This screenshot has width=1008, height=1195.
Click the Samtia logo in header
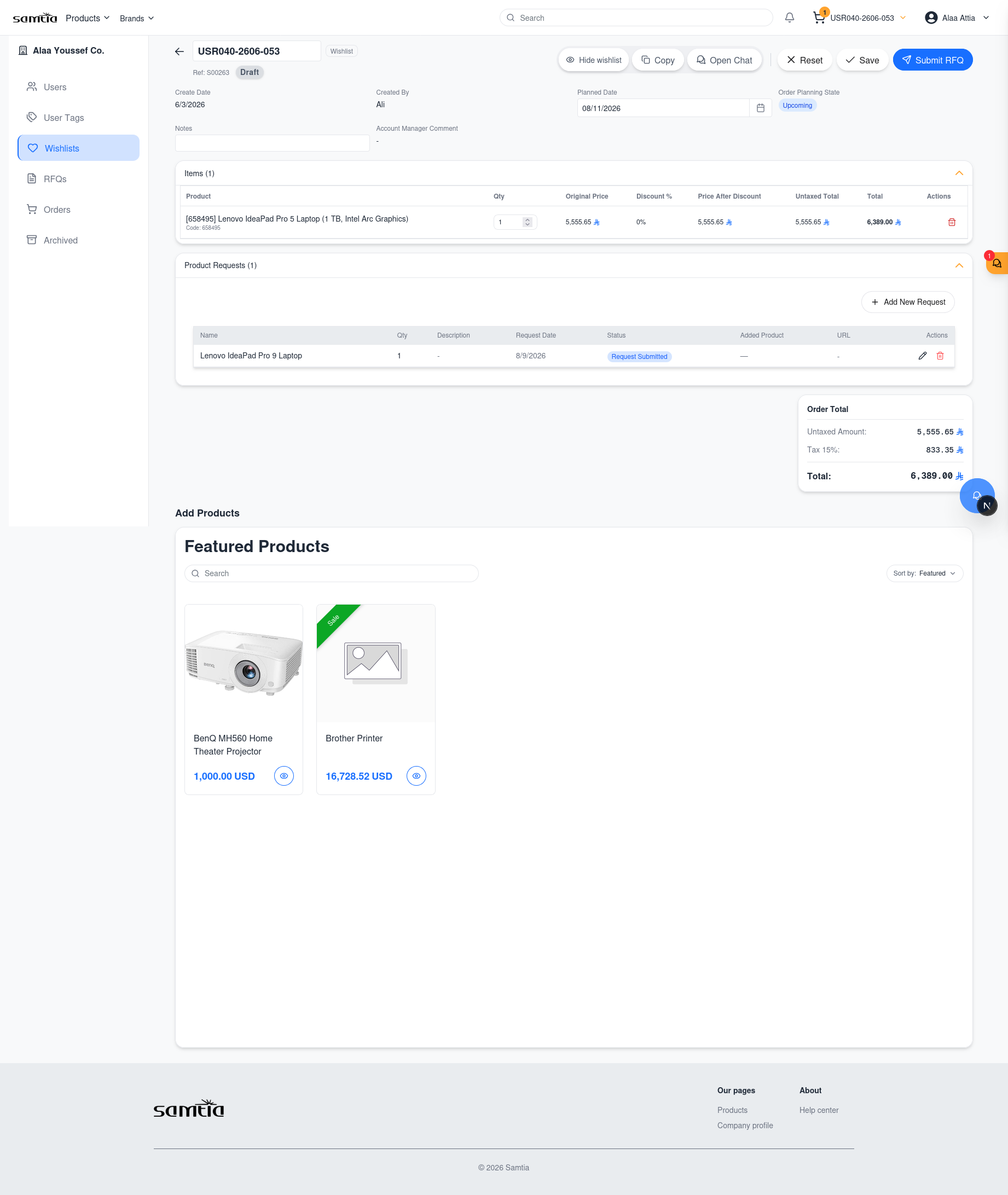35,18
